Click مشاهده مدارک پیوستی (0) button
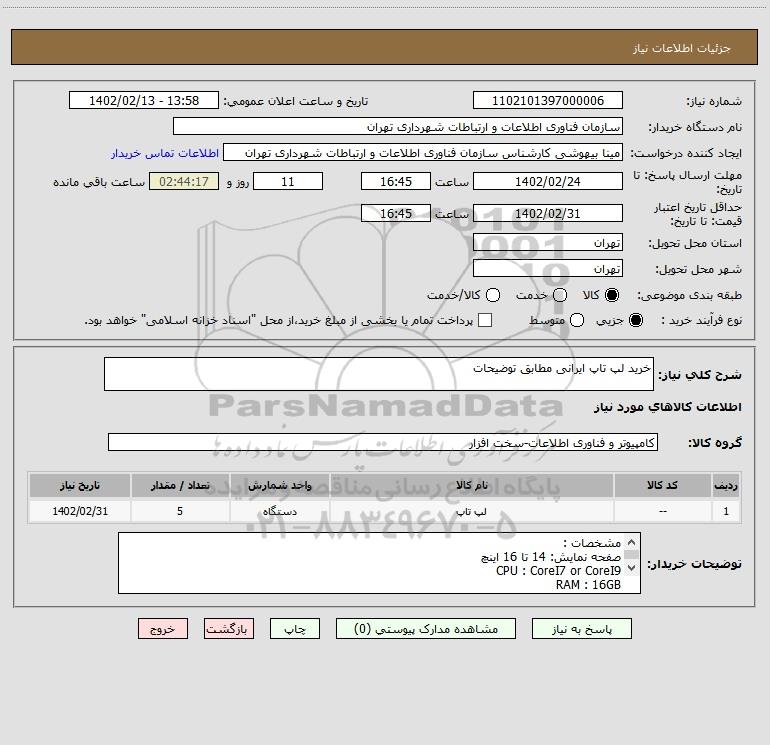Viewport: 770px width, 745px height. point(426,629)
